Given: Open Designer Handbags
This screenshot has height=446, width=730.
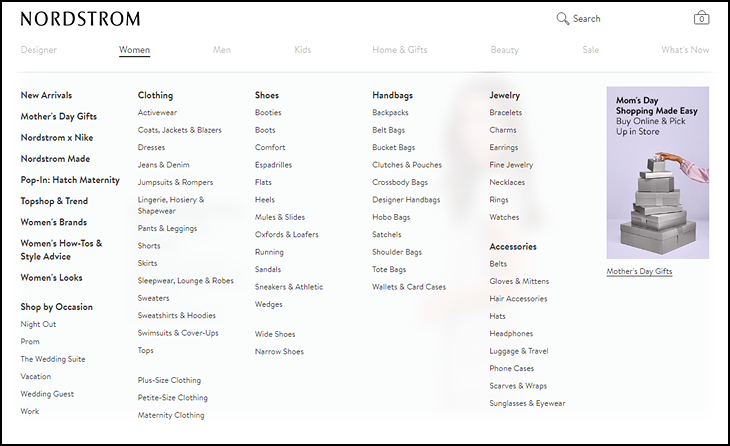Looking at the screenshot, I should [406, 200].
